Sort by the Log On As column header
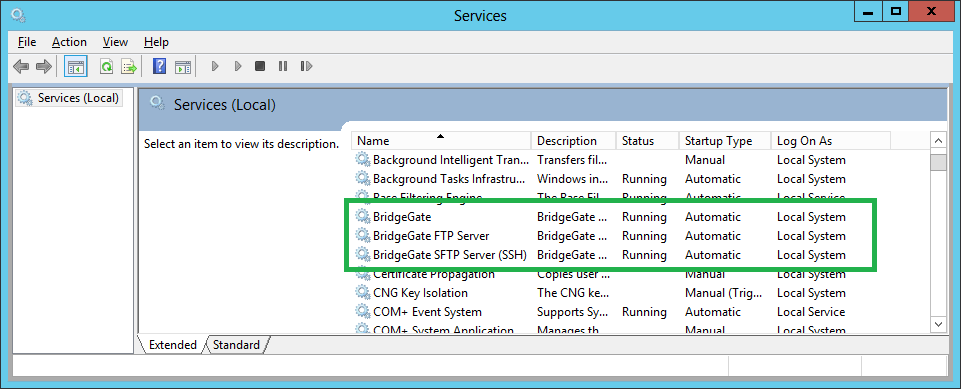 click(830, 141)
